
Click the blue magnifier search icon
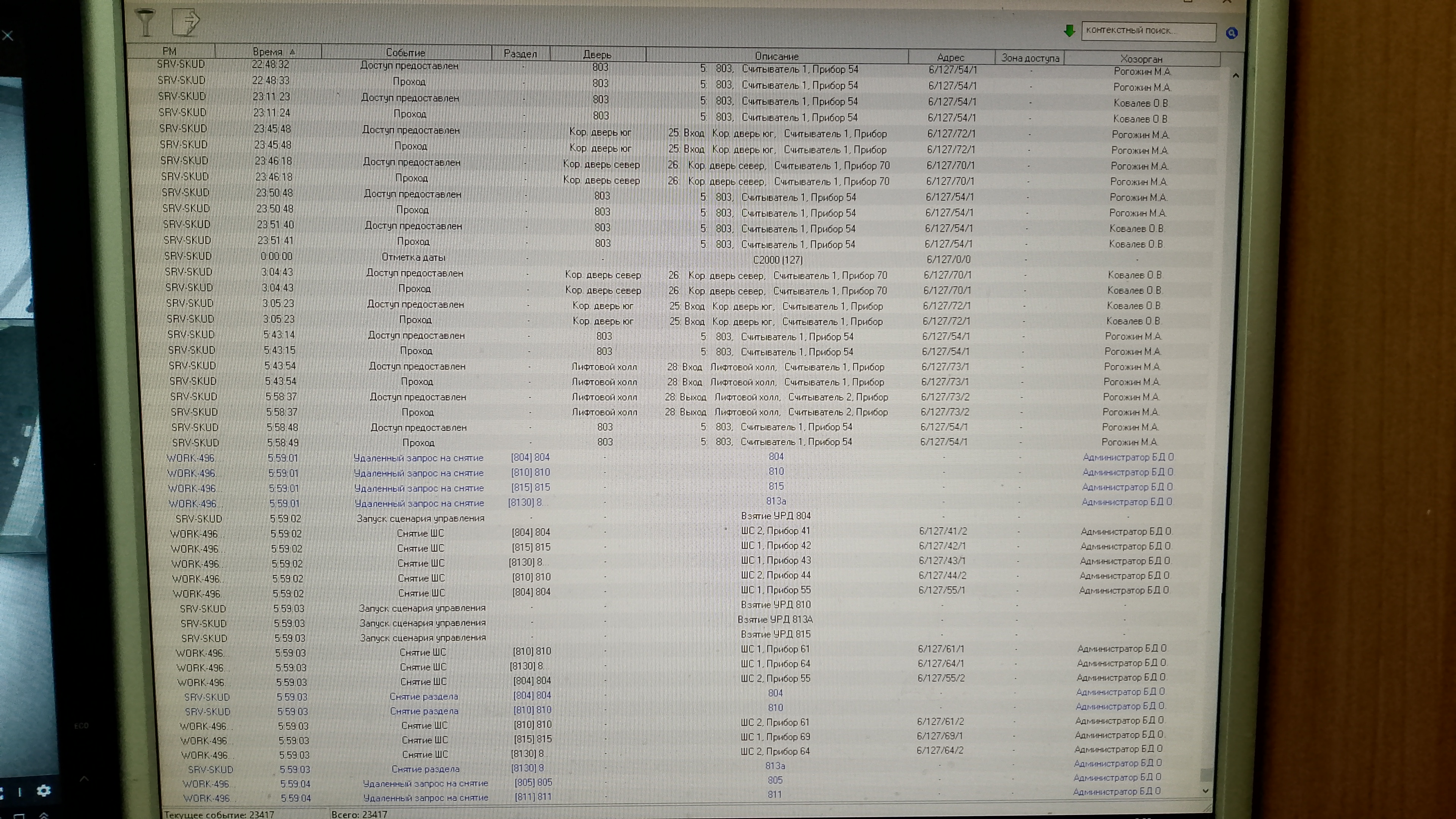1232,33
